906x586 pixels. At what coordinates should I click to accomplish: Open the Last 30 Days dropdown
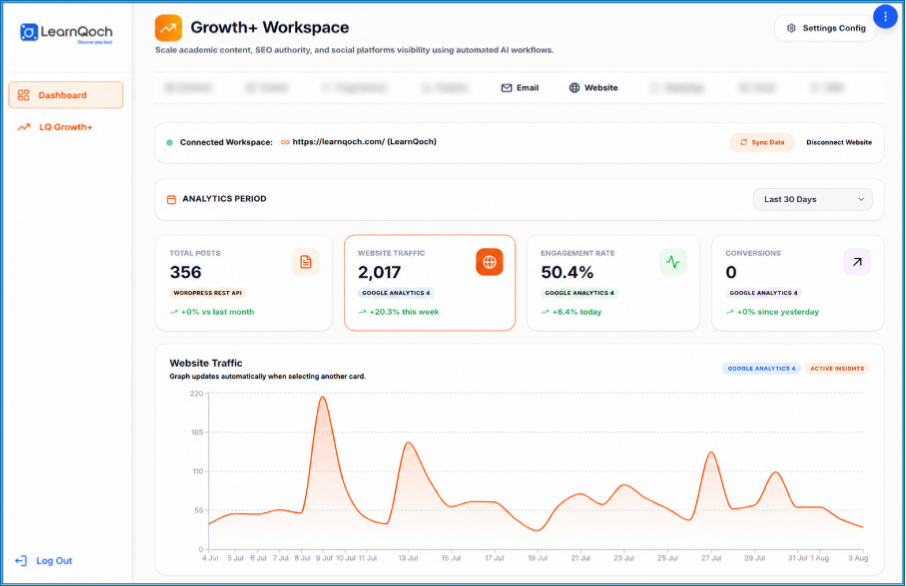click(x=812, y=199)
